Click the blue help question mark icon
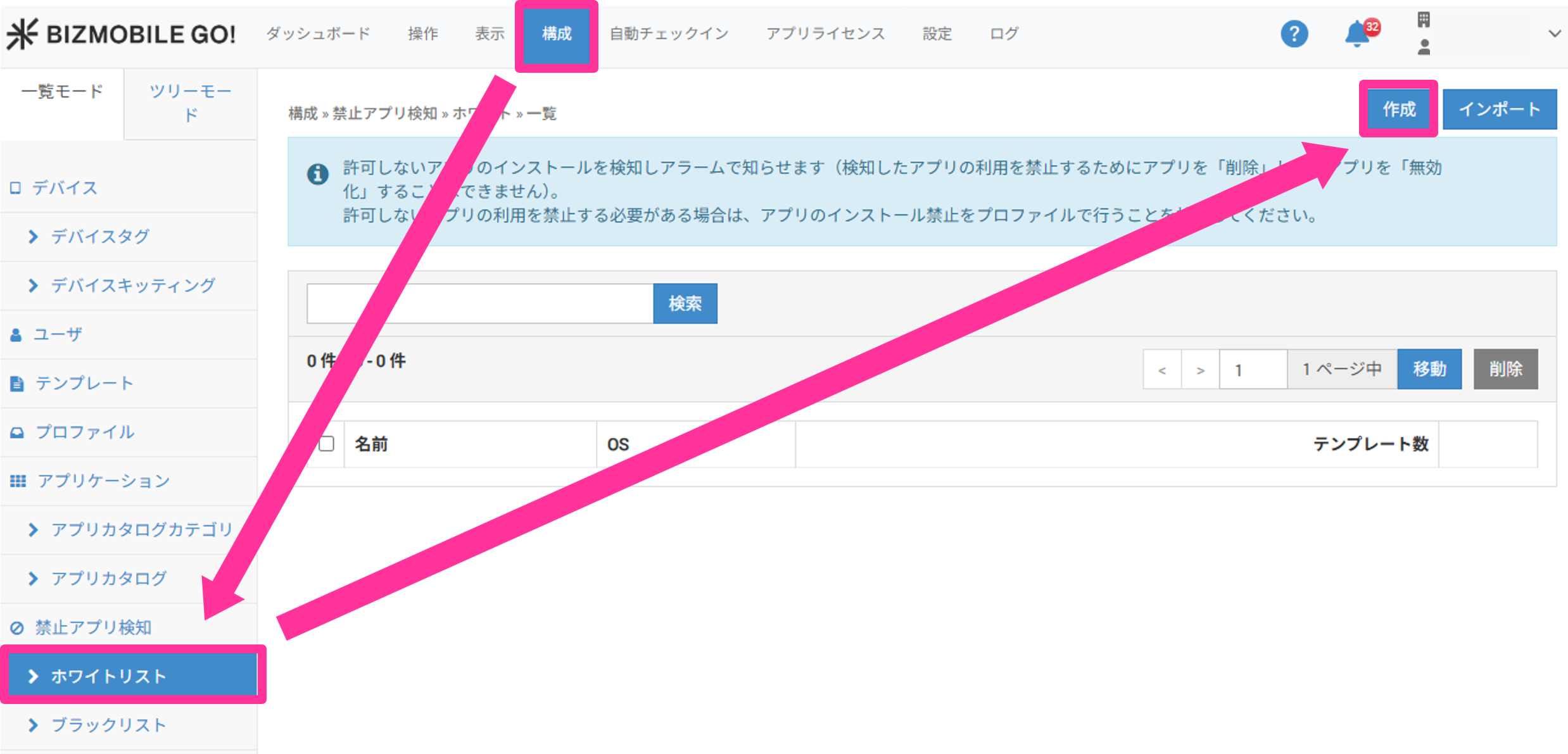This screenshot has width=1568, height=754. click(x=1294, y=34)
